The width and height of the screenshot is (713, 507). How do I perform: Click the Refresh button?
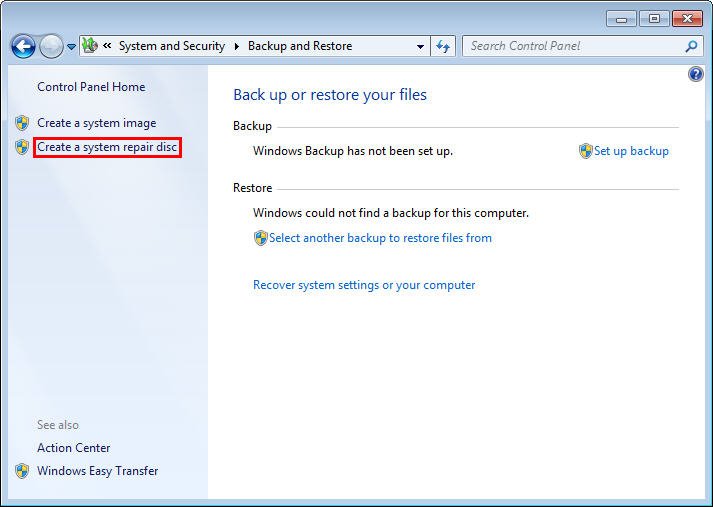(x=443, y=46)
